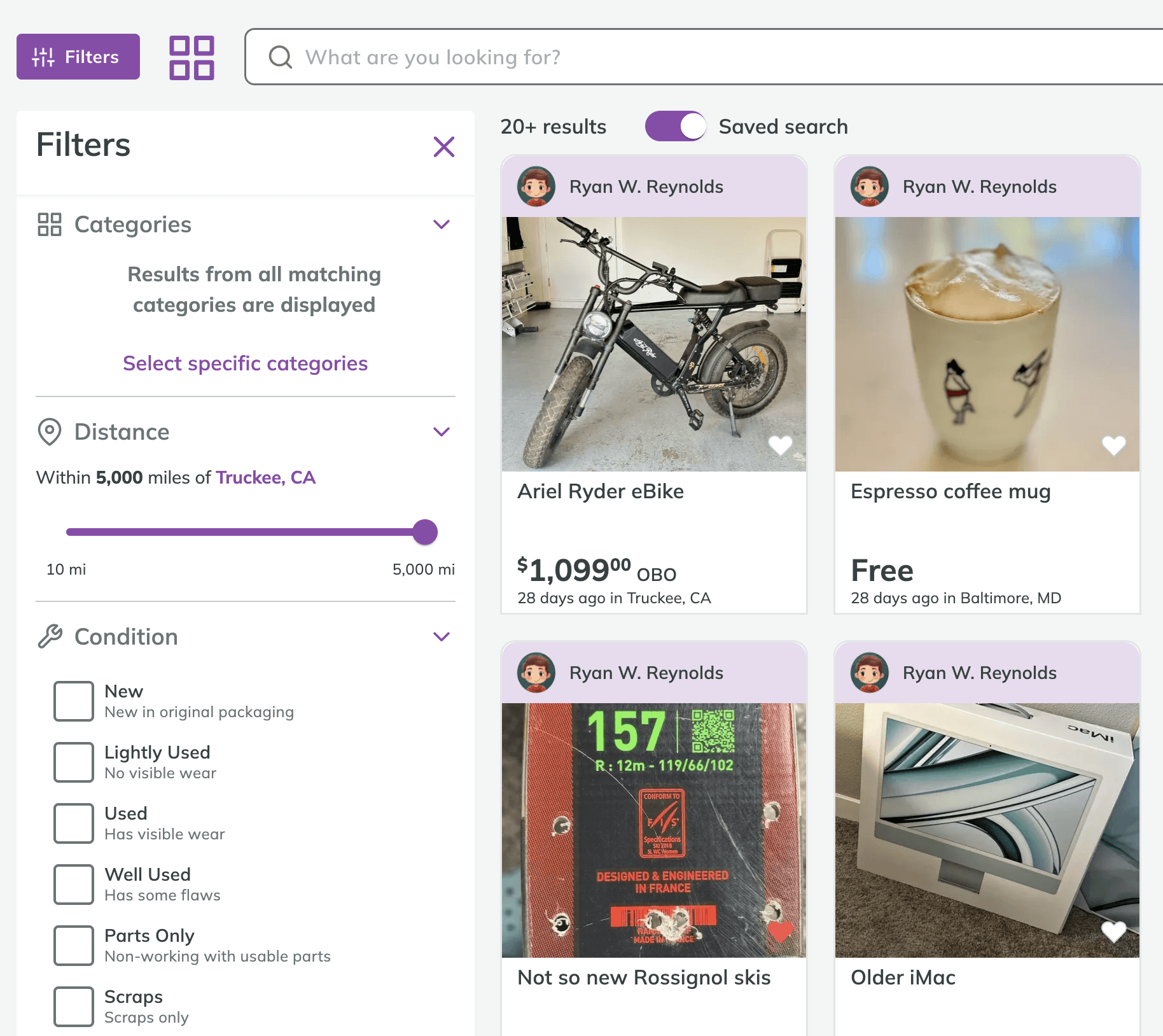This screenshot has height=1036, width=1163.
Task: Click the search magnifier icon
Action: tap(280, 57)
